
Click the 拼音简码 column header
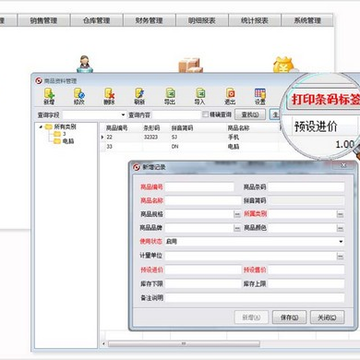pos(182,128)
